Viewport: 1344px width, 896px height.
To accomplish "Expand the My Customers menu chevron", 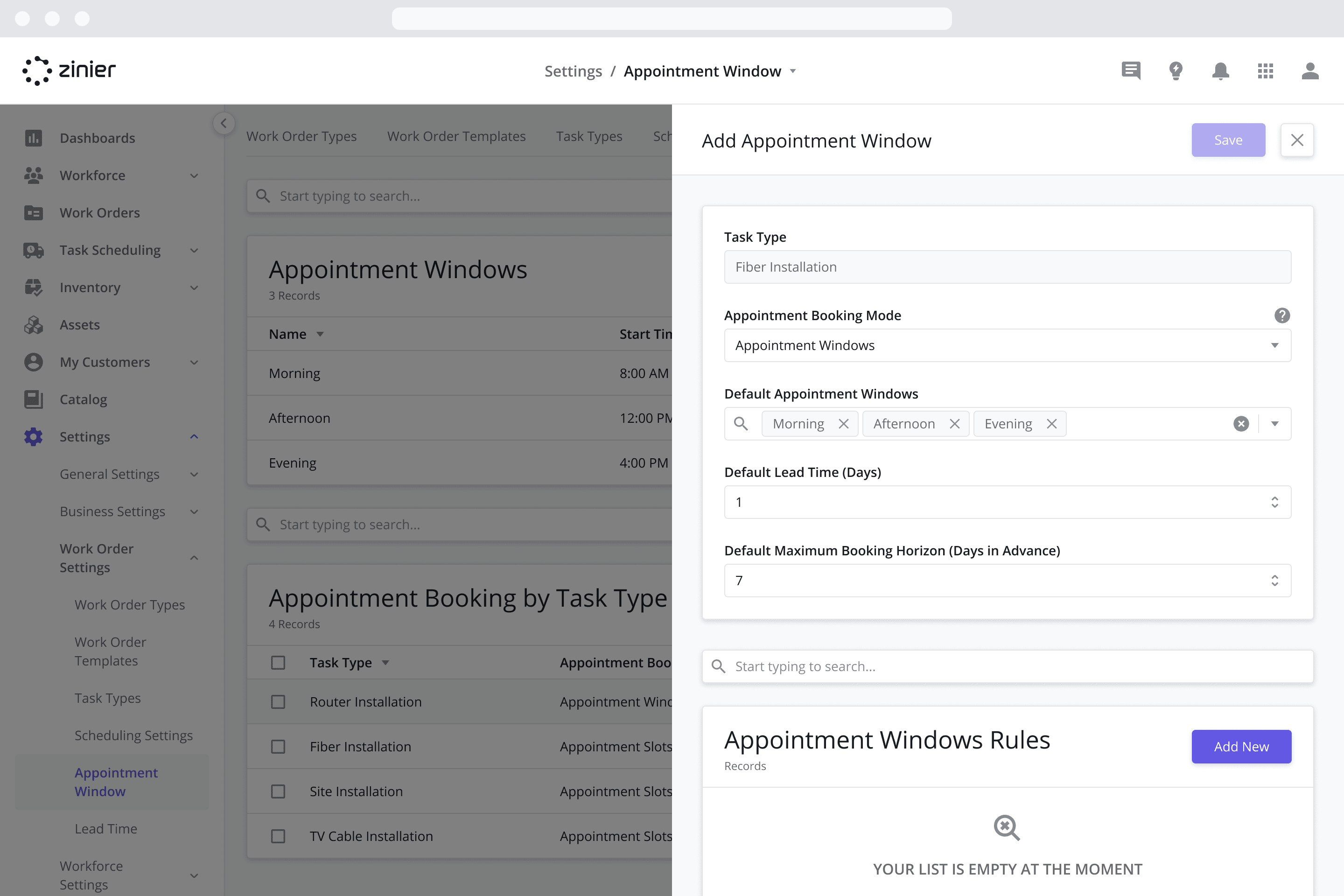I will point(194,362).
